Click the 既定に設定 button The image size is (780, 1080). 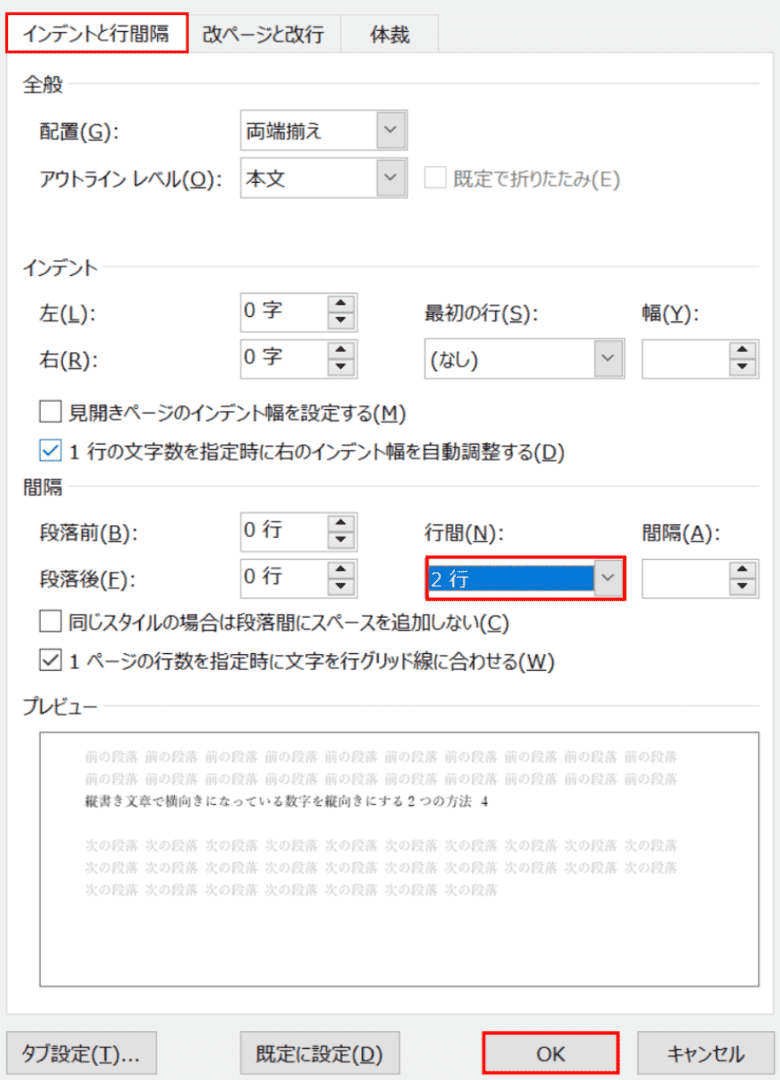click(x=319, y=1053)
